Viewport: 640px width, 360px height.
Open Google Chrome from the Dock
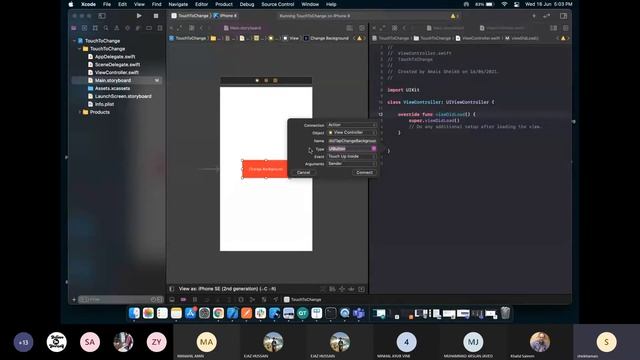[x=218, y=313]
